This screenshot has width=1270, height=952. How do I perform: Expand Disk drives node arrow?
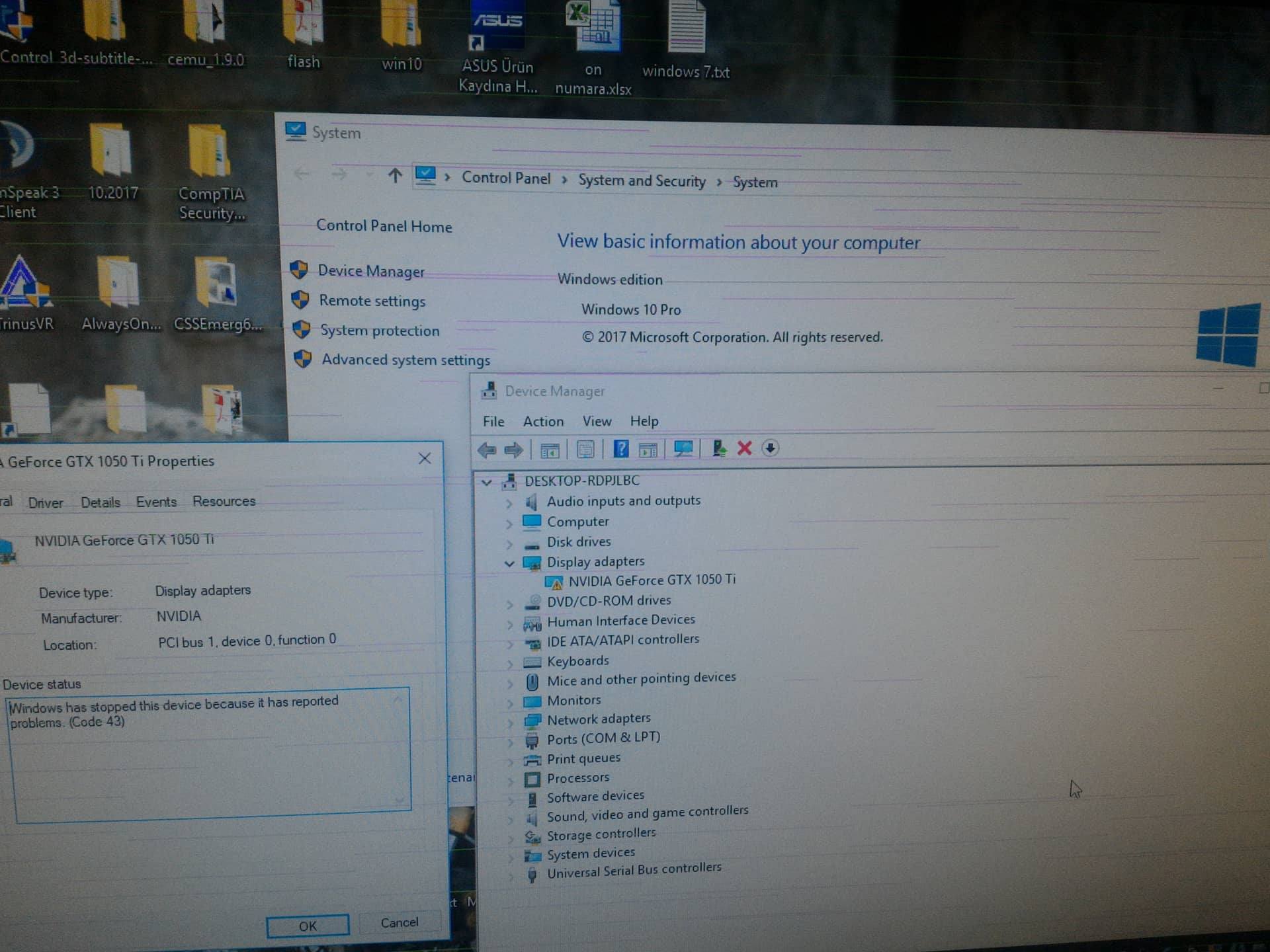(x=509, y=544)
